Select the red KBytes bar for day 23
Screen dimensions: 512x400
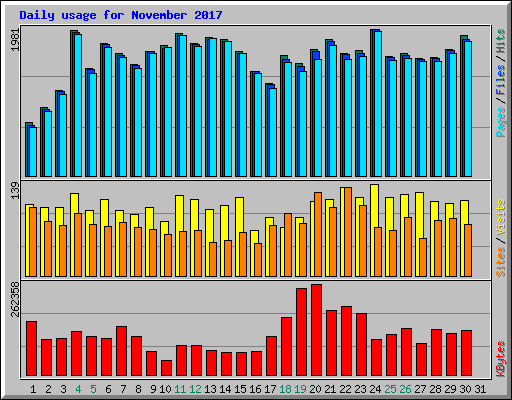point(361,345)
